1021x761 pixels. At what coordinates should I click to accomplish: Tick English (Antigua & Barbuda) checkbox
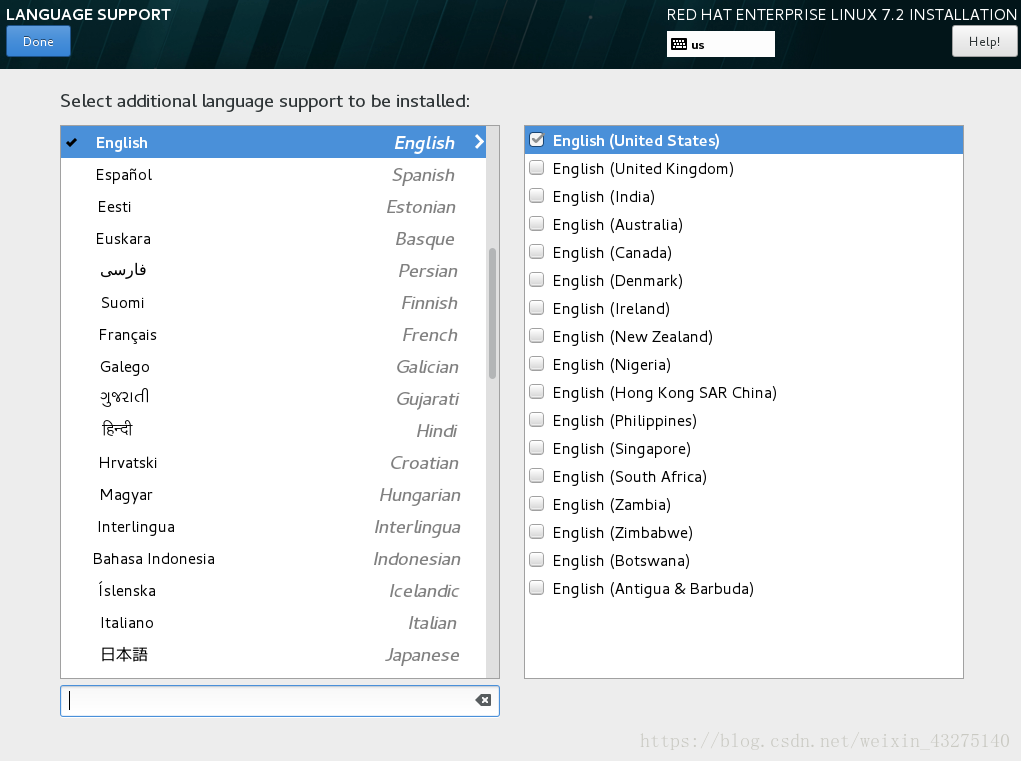click(x=537, y=588)
